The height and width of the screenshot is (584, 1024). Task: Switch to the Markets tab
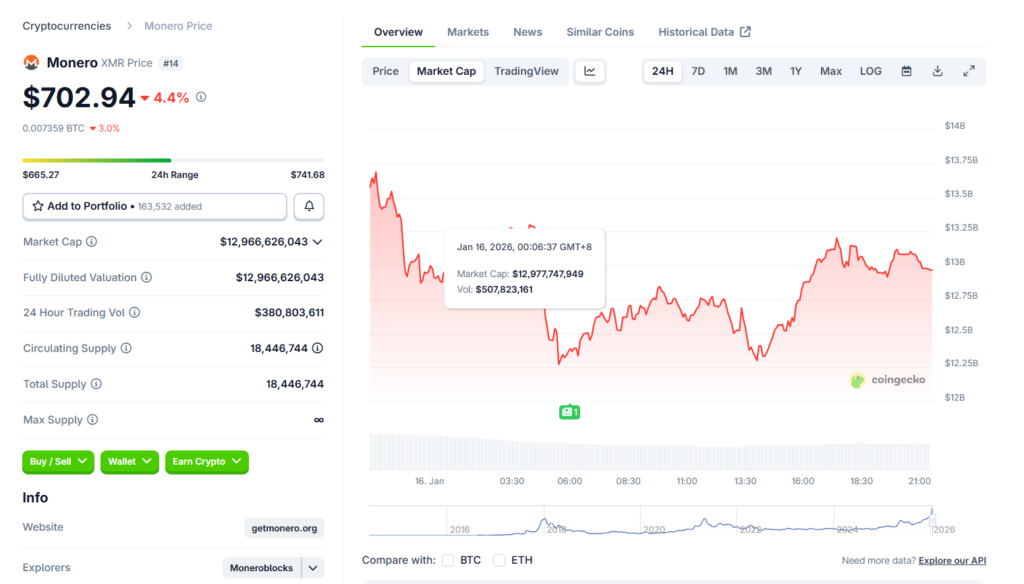[x=468, y=32]
